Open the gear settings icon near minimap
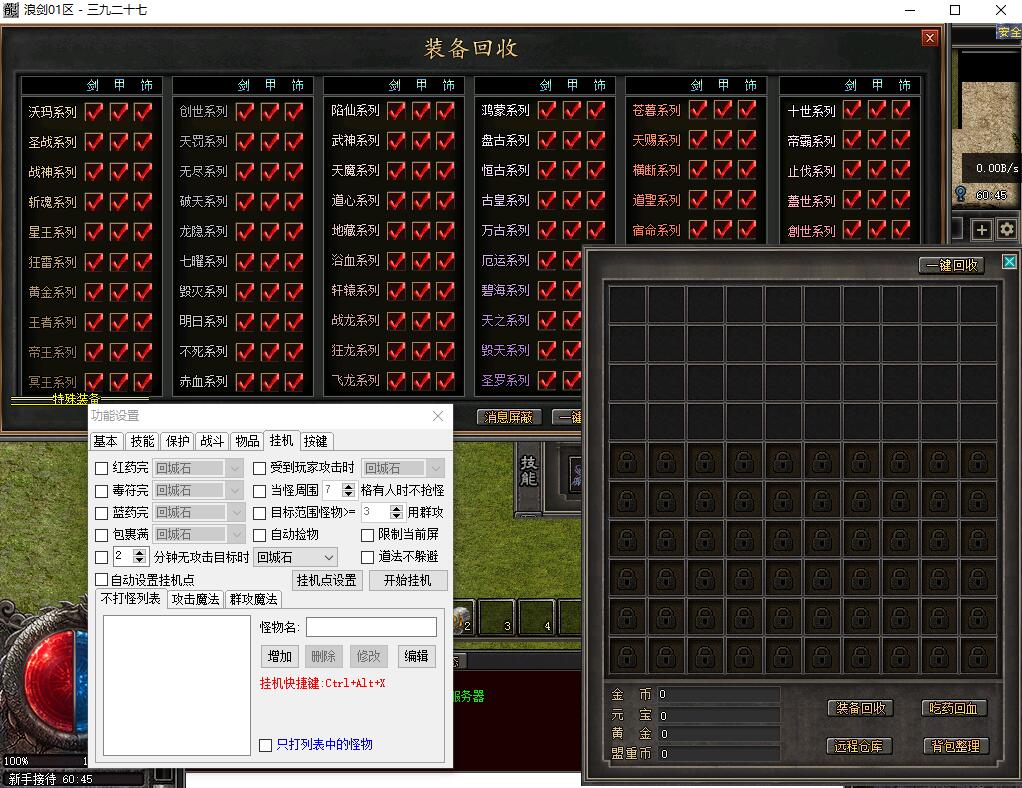Viewport: 1022px width, 788px height. point(1007,229)
